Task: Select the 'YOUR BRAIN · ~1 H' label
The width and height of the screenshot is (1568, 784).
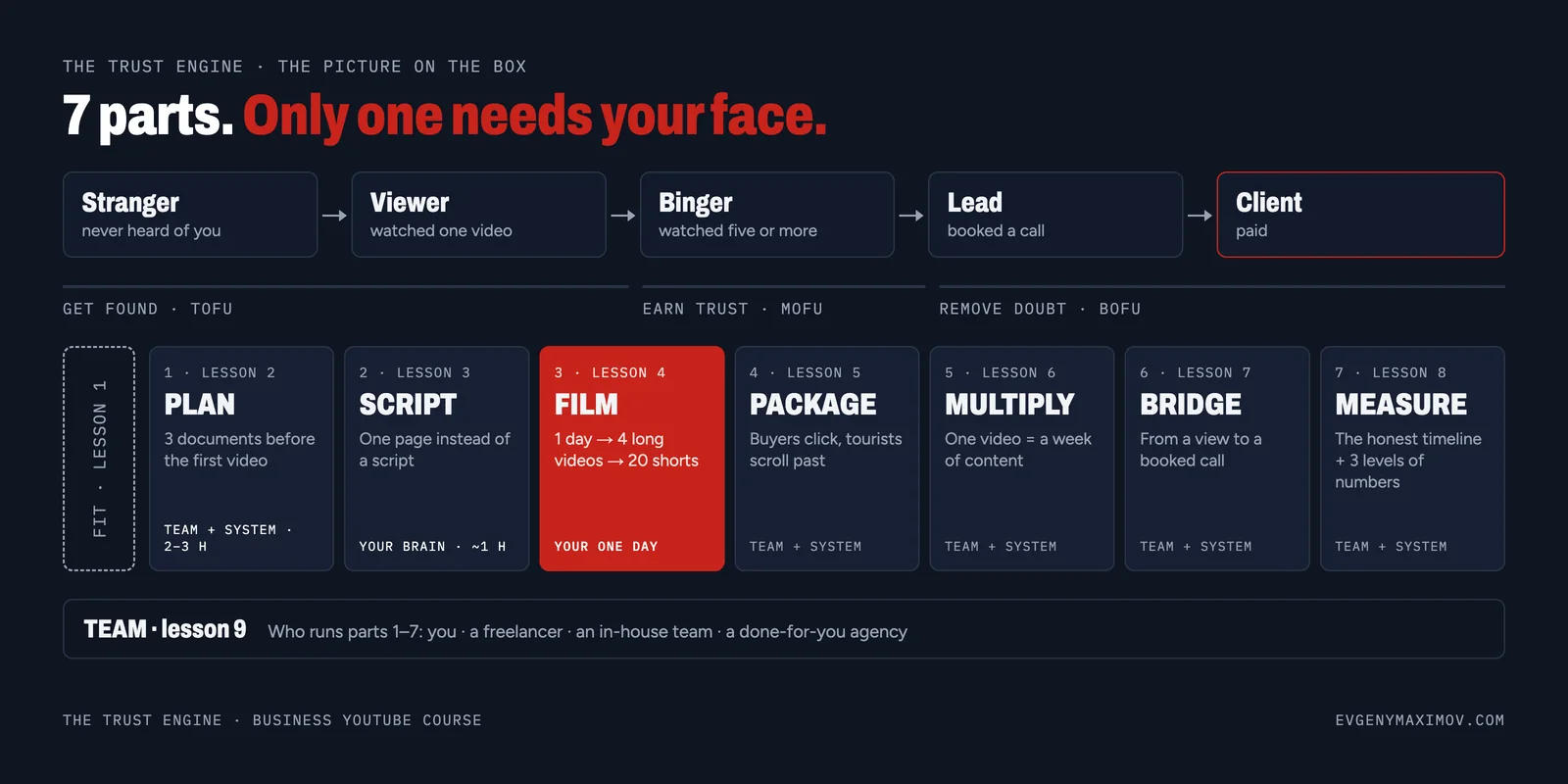Action: point(432,547)
